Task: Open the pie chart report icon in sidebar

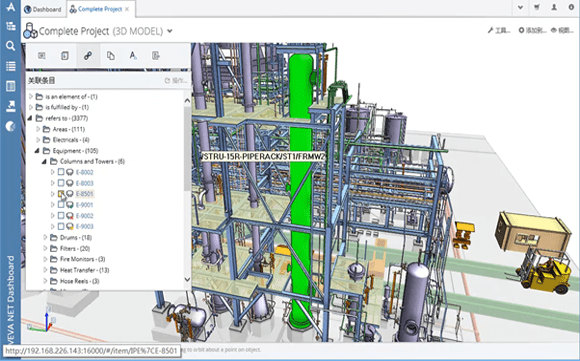Action: tap(11, 126)
